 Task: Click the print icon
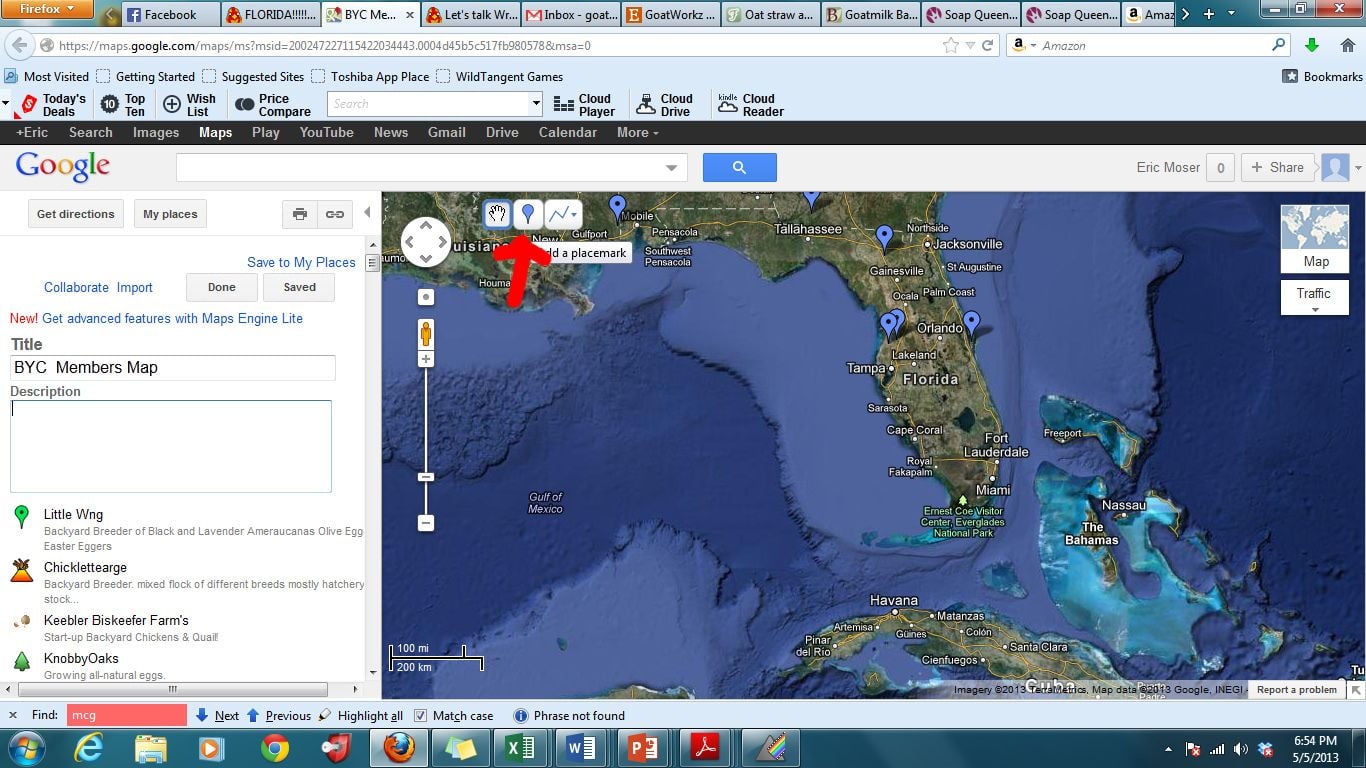click(299, 214)
